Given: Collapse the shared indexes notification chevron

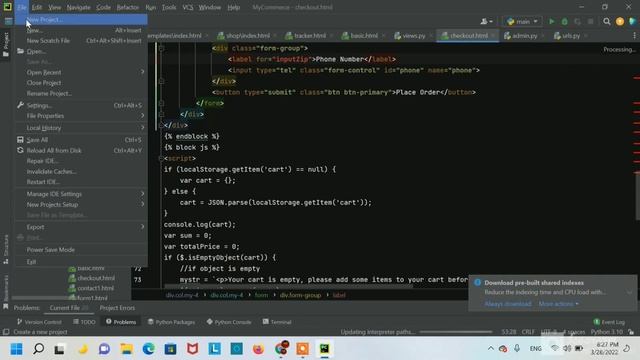Looking at the screenshot, I should point(629,292).
